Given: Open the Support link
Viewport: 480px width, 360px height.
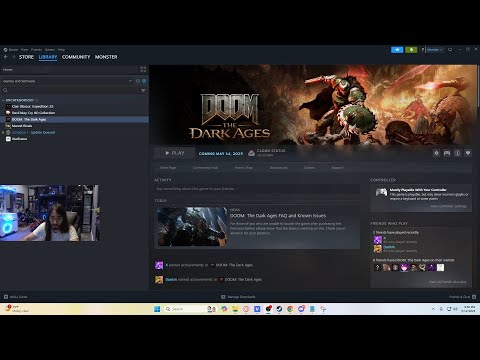Looking at the screenshot, I should click(x=337, y=168).
